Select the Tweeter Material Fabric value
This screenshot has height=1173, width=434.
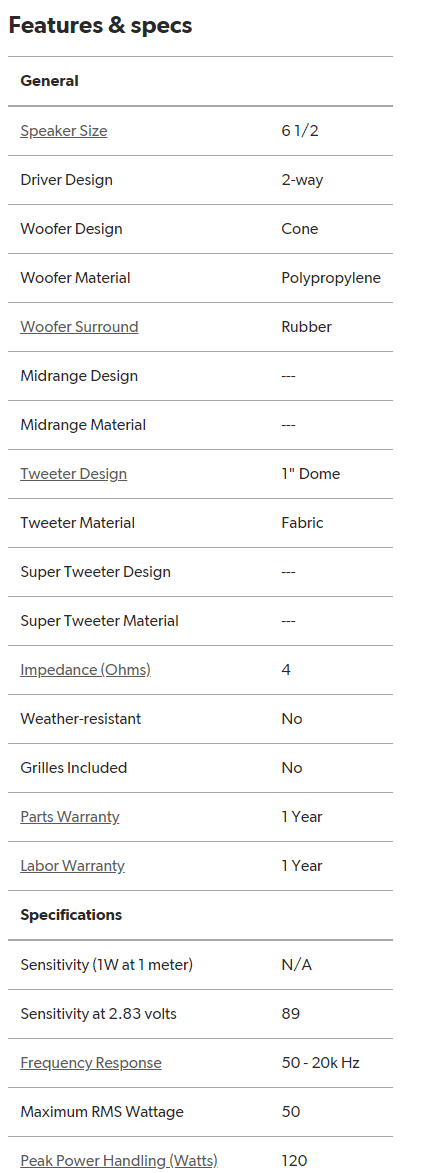point(302,523)
